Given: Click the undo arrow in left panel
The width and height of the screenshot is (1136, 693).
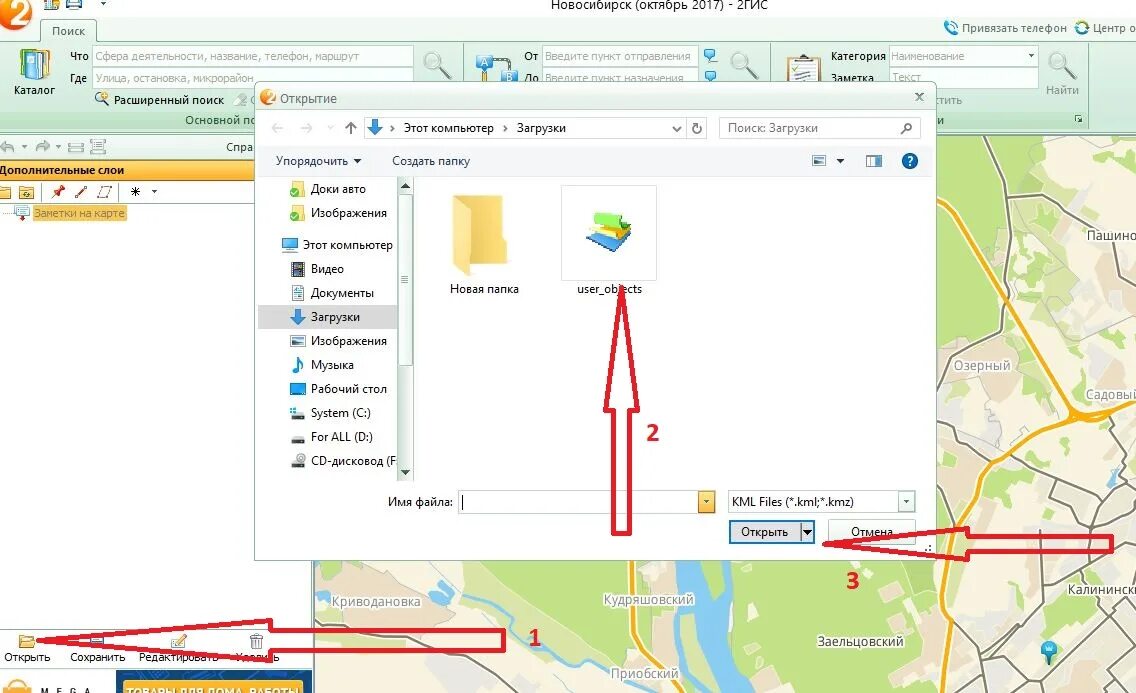Looking at the screenshot, I should click(8, 147).
